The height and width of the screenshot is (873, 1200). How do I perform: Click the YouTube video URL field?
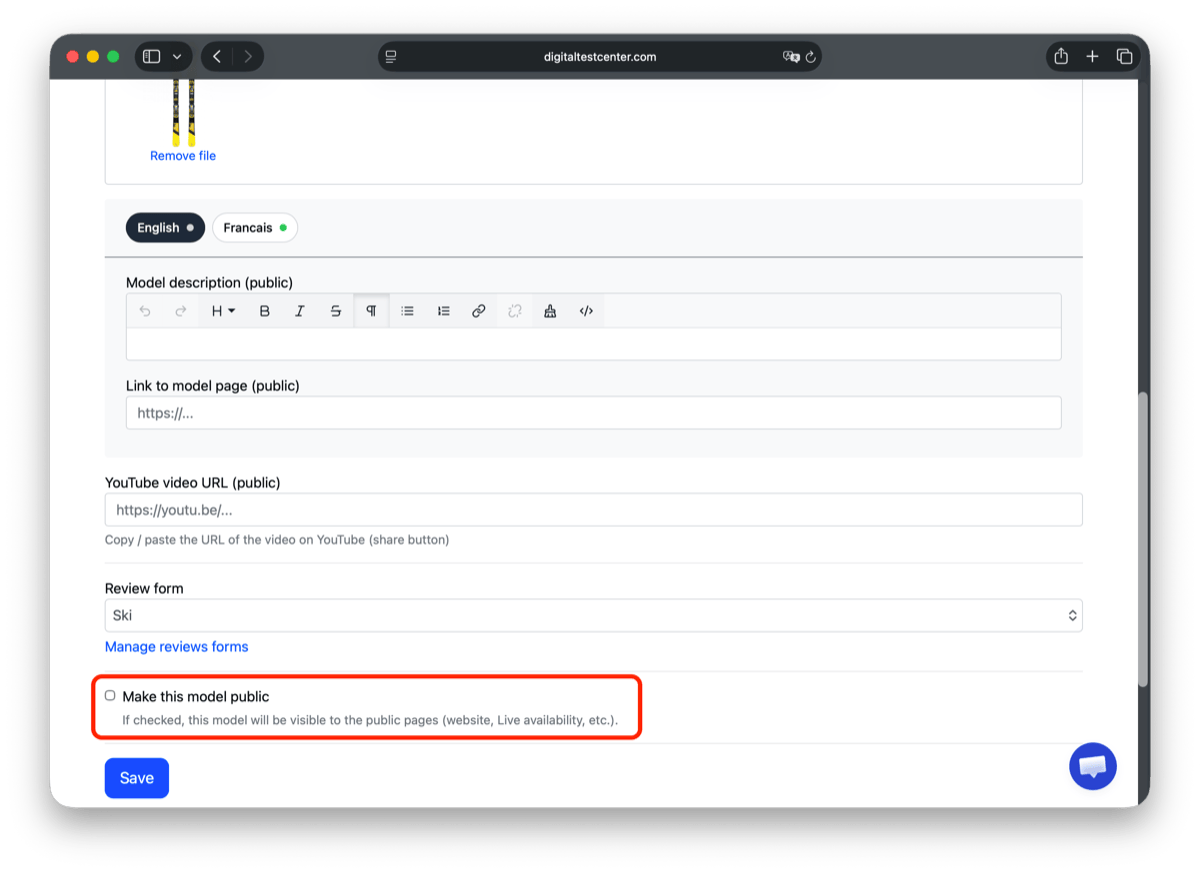click(x=593, y=510)
